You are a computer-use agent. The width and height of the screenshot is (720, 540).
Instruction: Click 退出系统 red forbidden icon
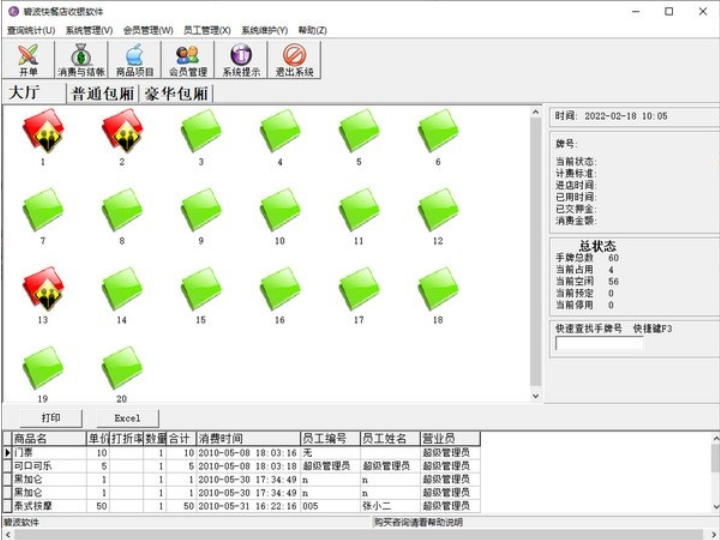[x=294, y=60]
